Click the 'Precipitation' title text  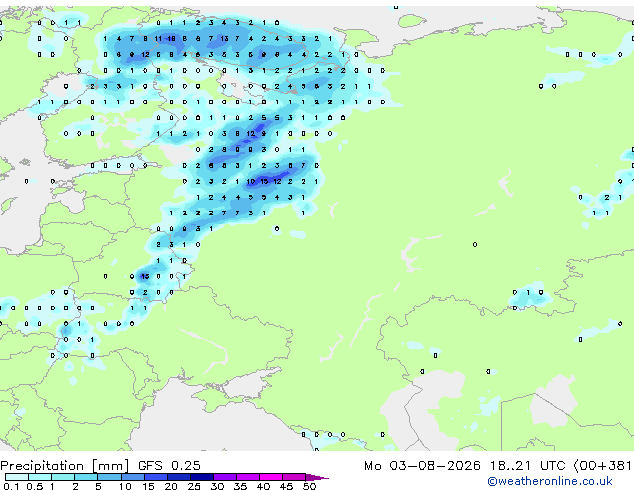[x=42, y=466]
